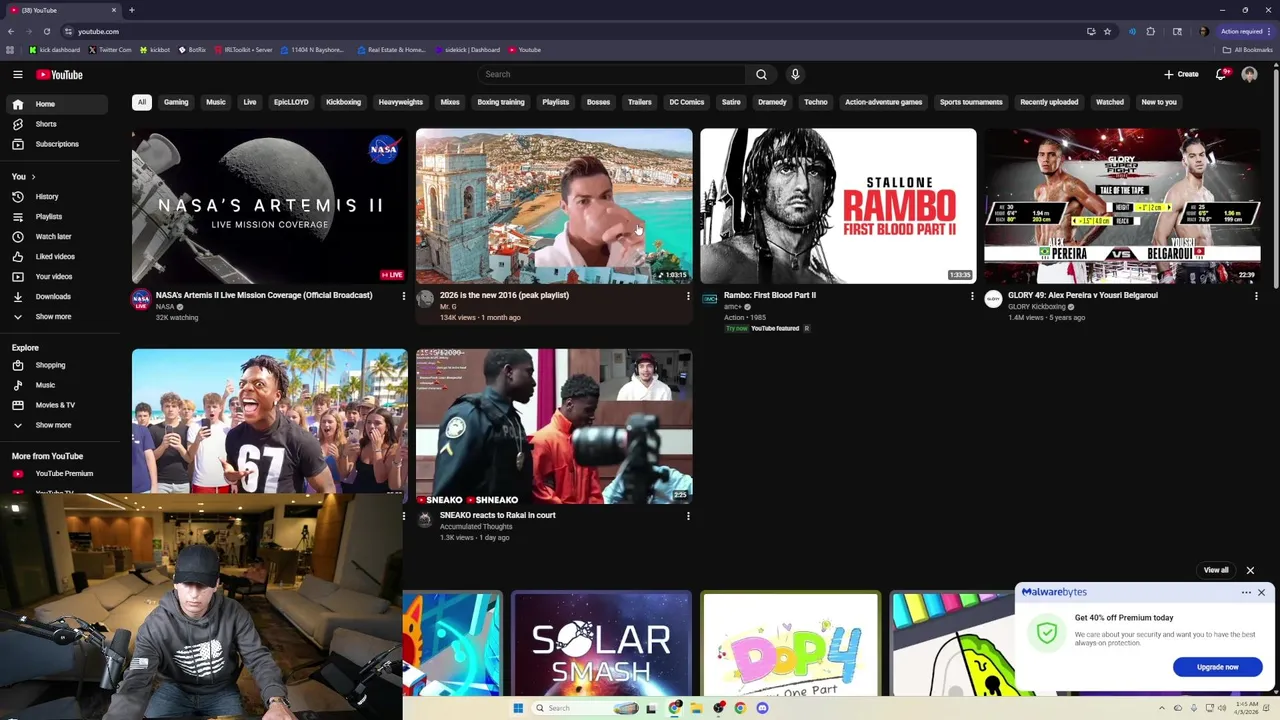Viewport: 1280px width, 720px height.
Task: Open options for NASA Artemis II video
Action: pos(404,296)
